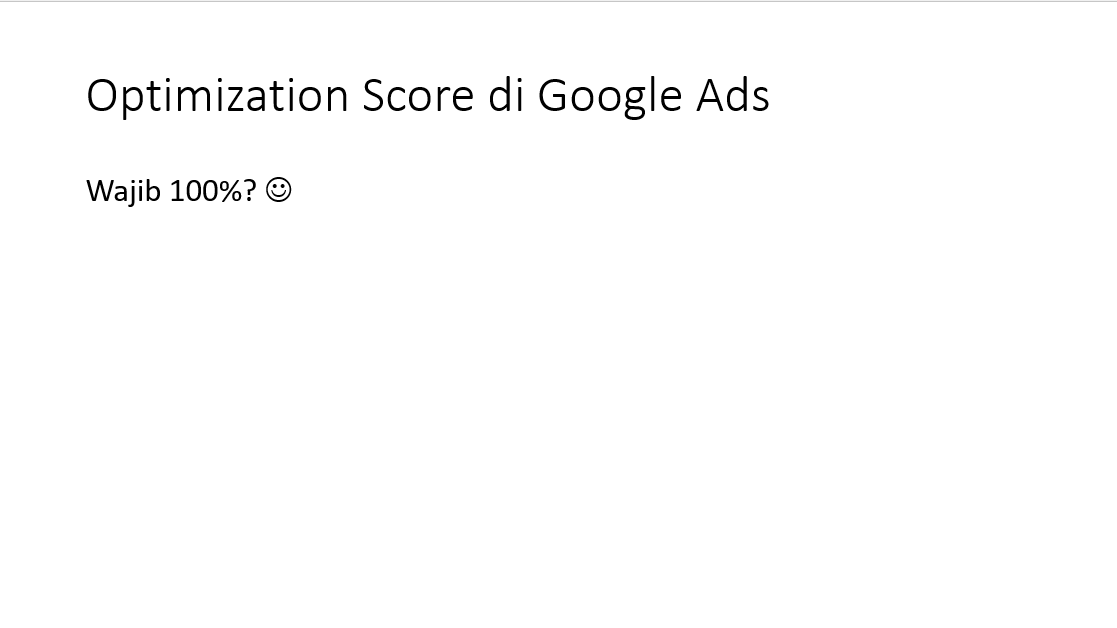Click the word "Wajib" in the subtitle
The height and width of the screenshot is (628, 1117).
tap(124, 190)
